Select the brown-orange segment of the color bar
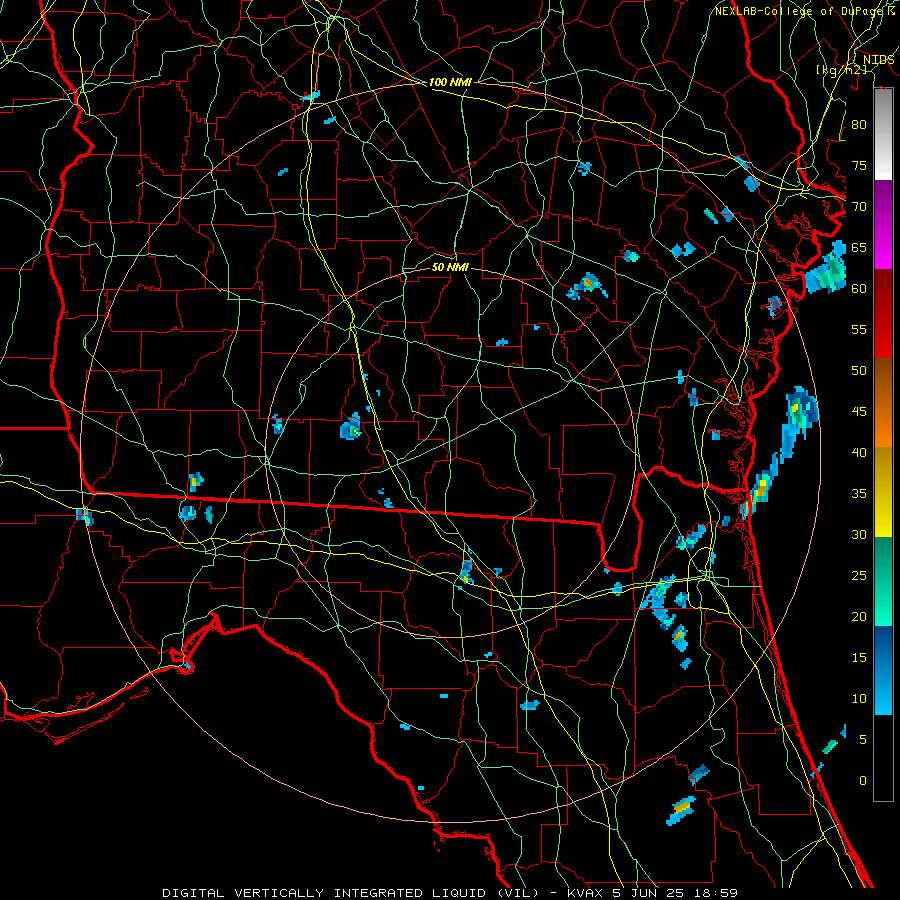The image size is (900, 900). (x=883, y=403)
